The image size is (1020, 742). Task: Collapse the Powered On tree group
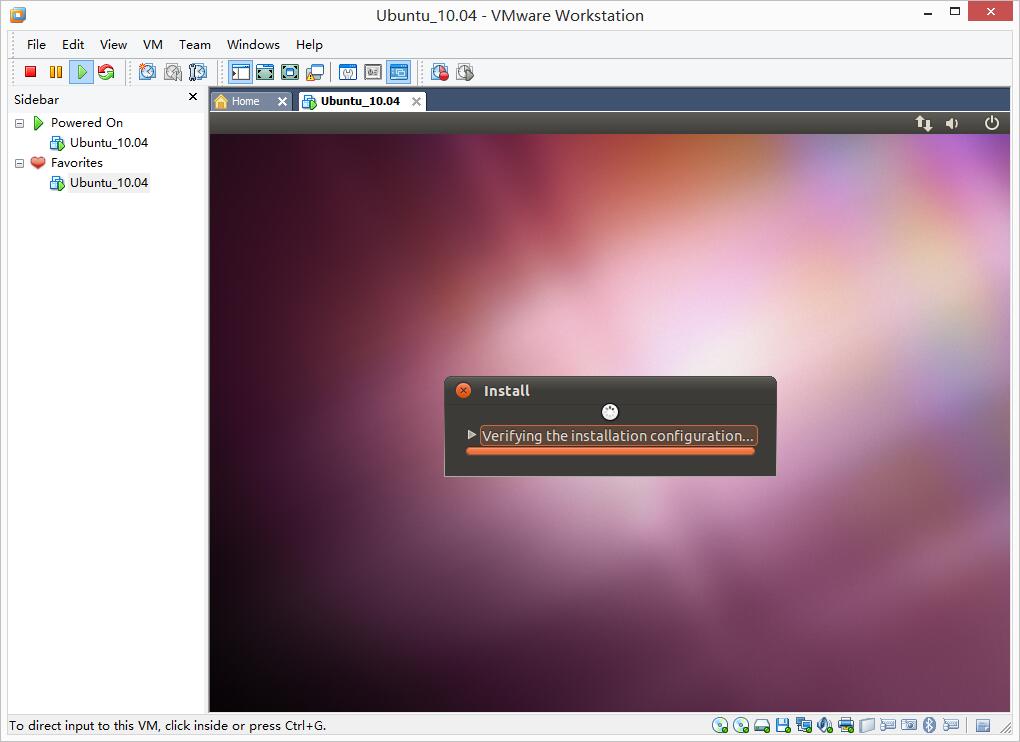[20, 123]
